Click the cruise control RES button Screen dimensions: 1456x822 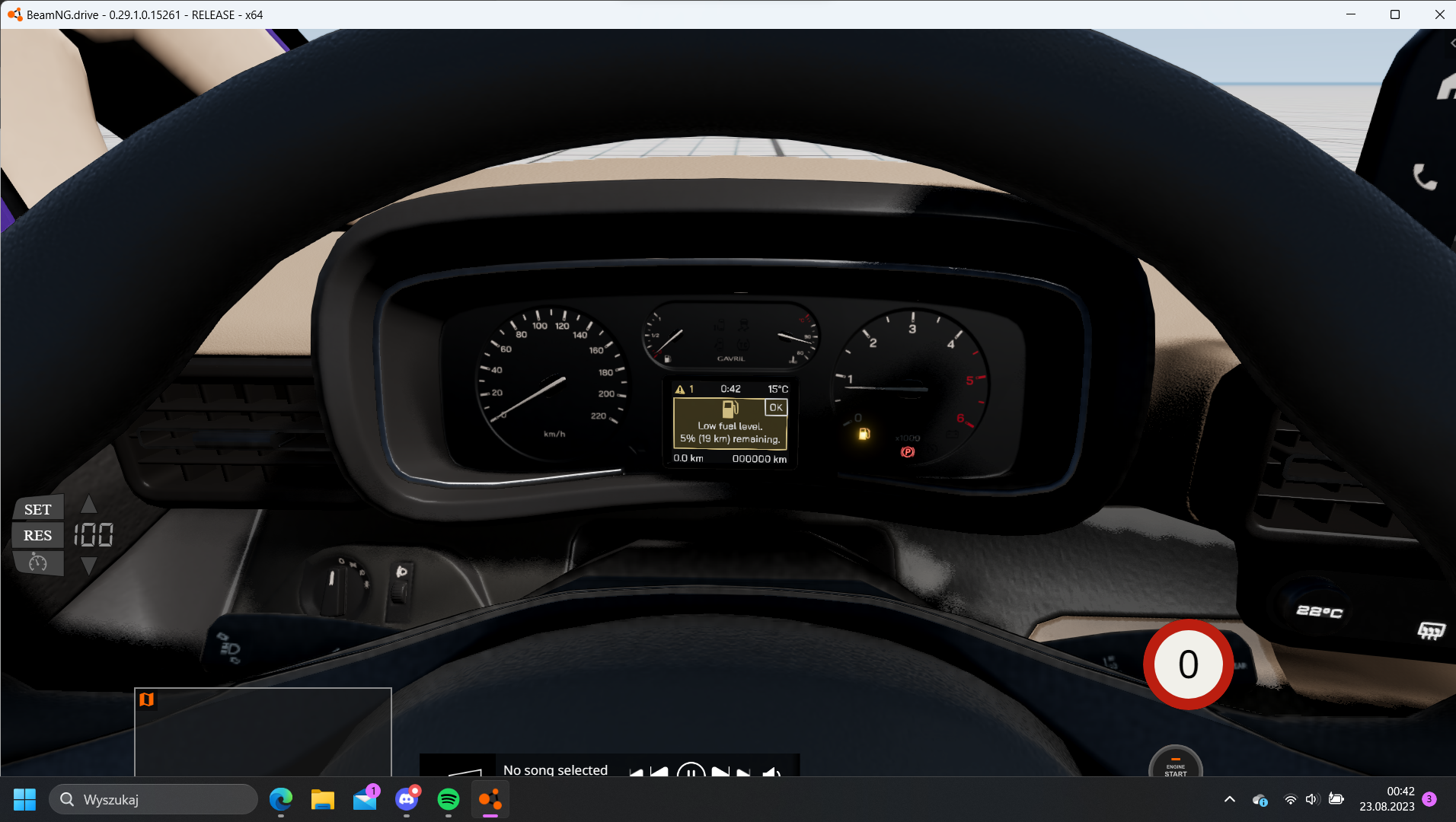tap(38, 535)
